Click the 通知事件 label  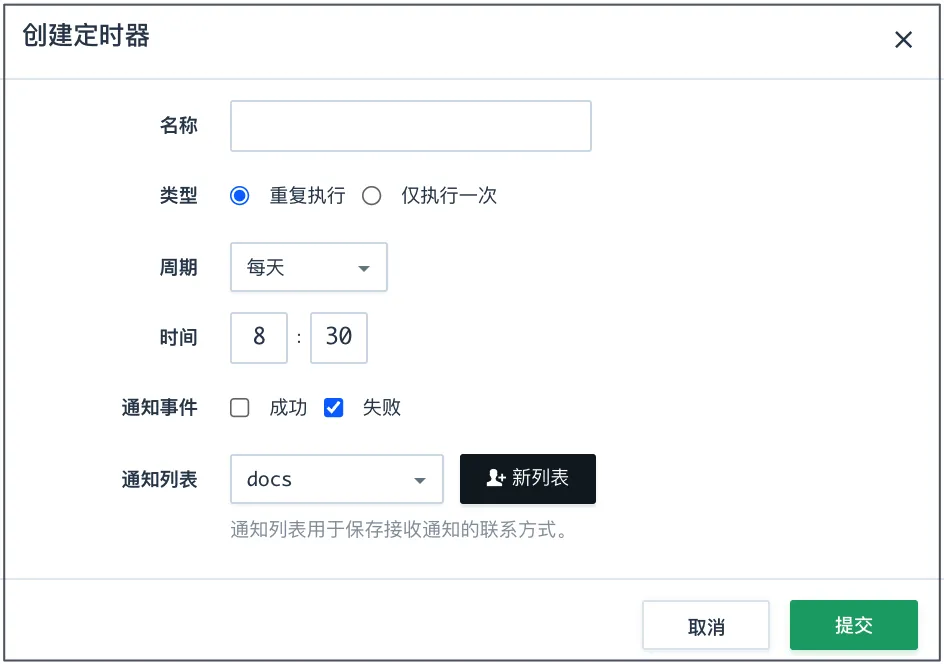[158, 407]
